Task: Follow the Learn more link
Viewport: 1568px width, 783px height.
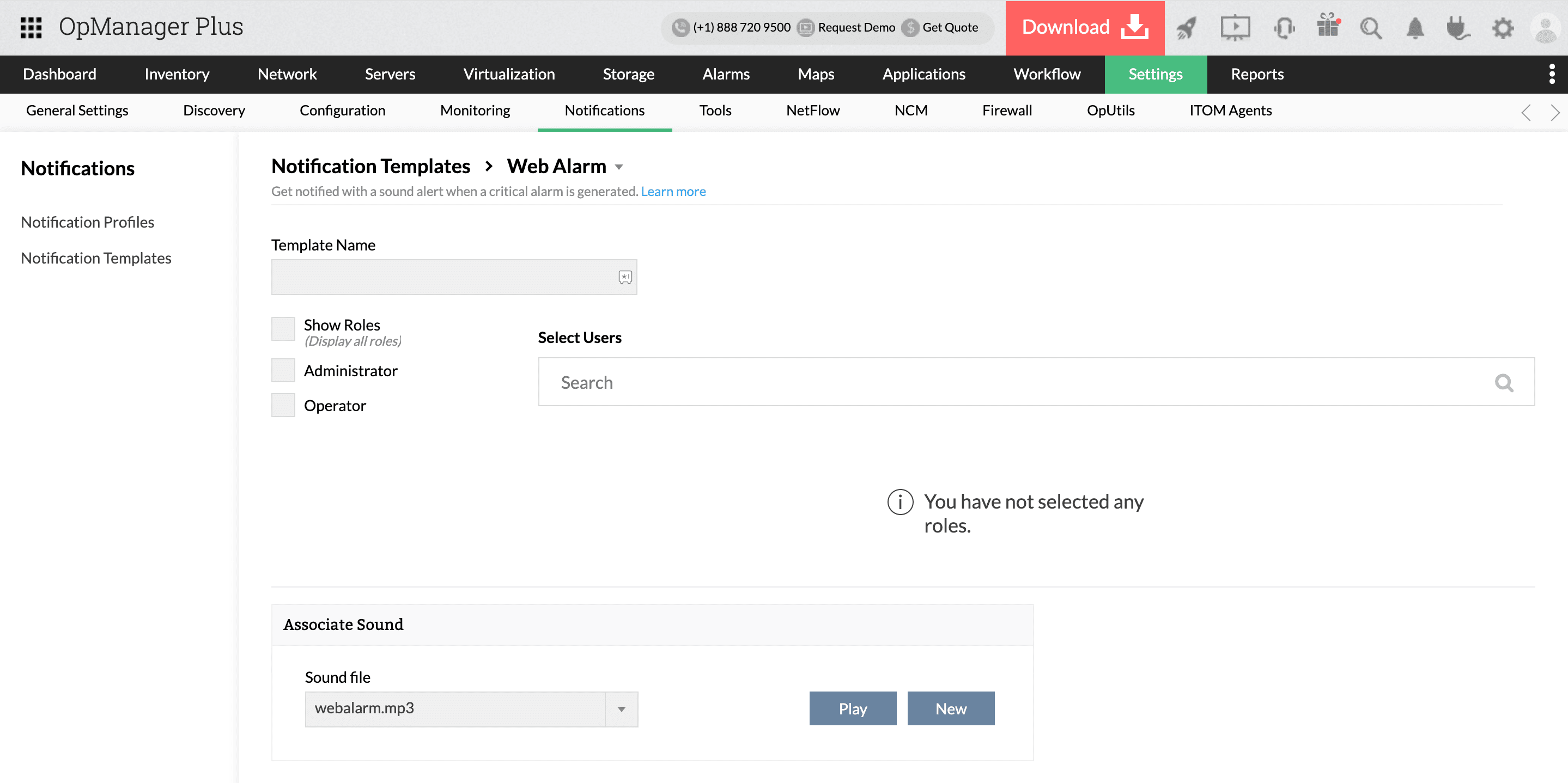Action: [673, 191]
